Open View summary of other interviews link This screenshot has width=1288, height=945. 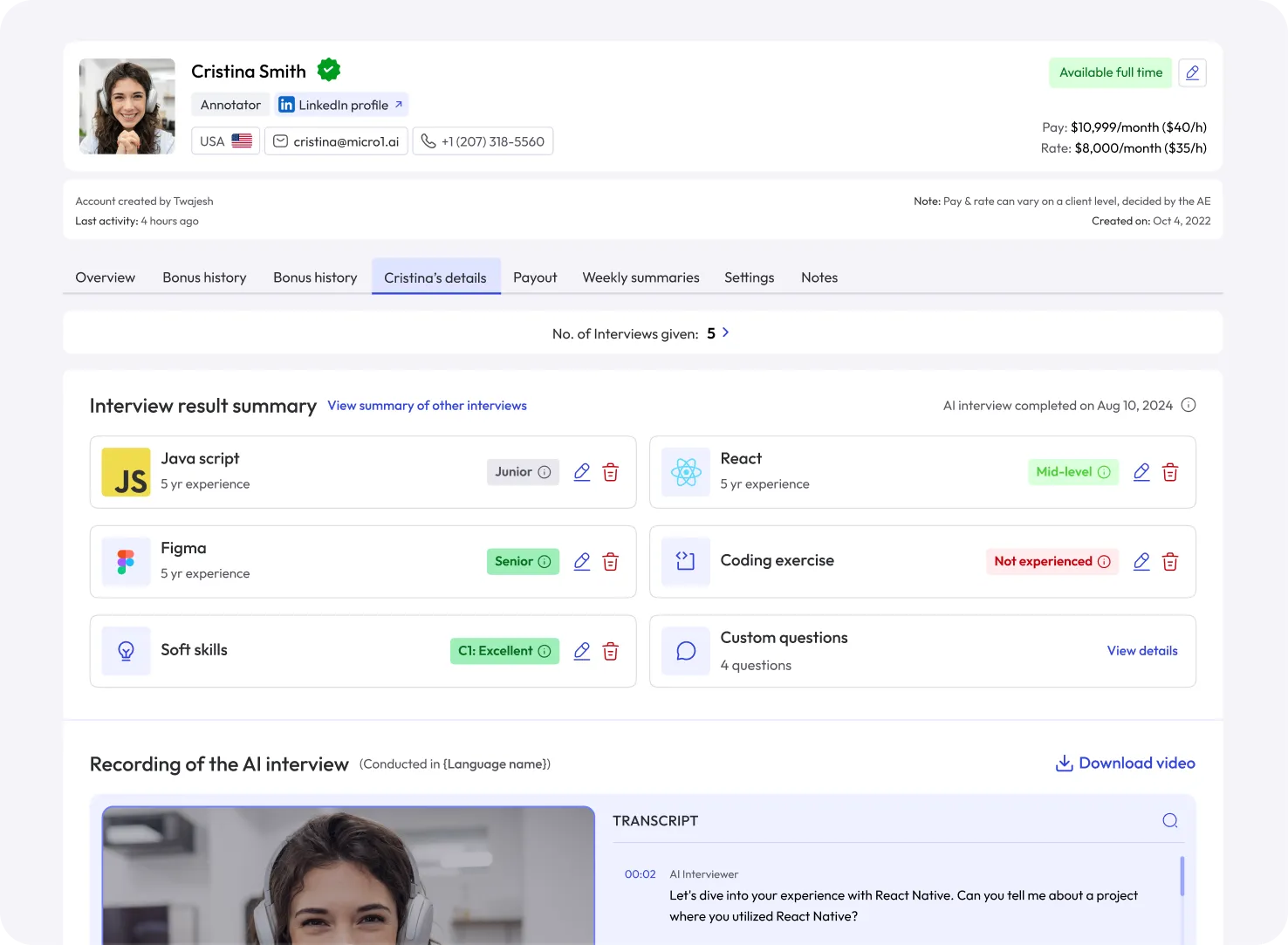pos(427,406)
